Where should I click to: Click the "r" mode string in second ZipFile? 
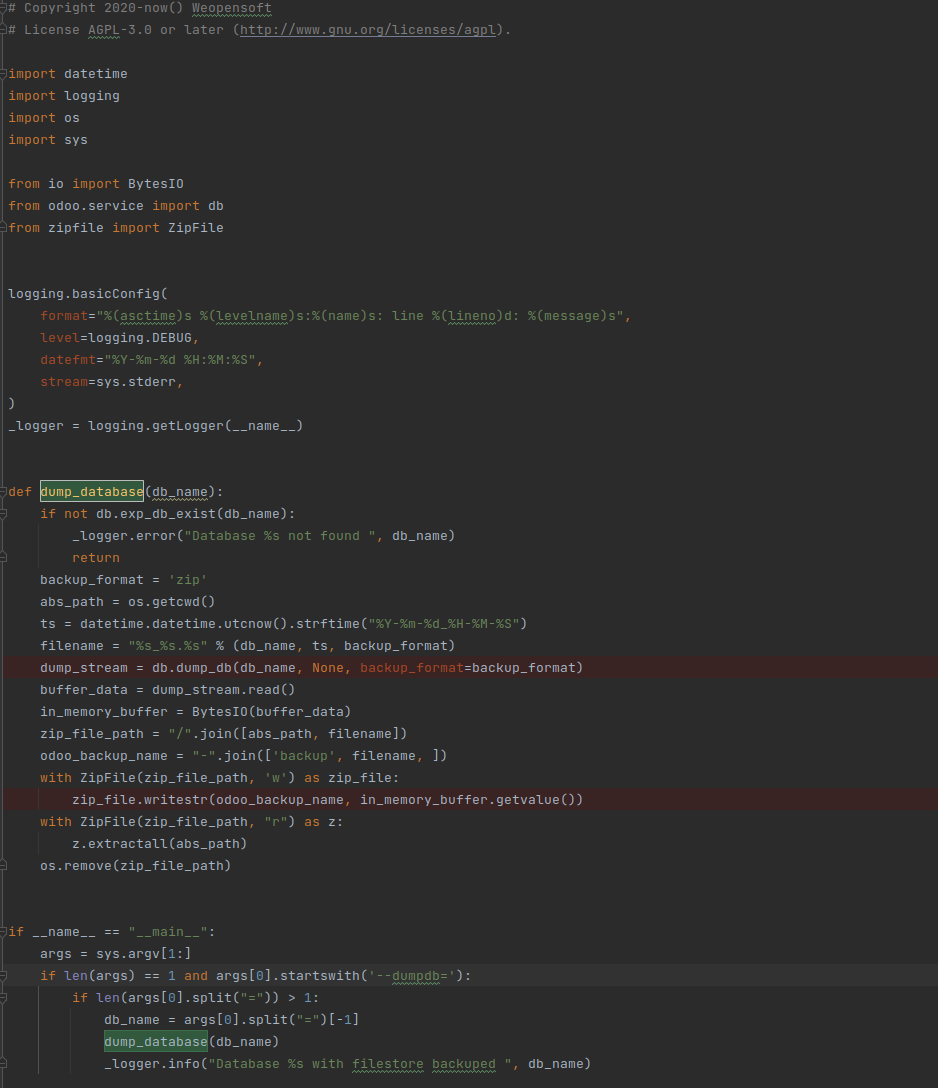tap(275, 822)
